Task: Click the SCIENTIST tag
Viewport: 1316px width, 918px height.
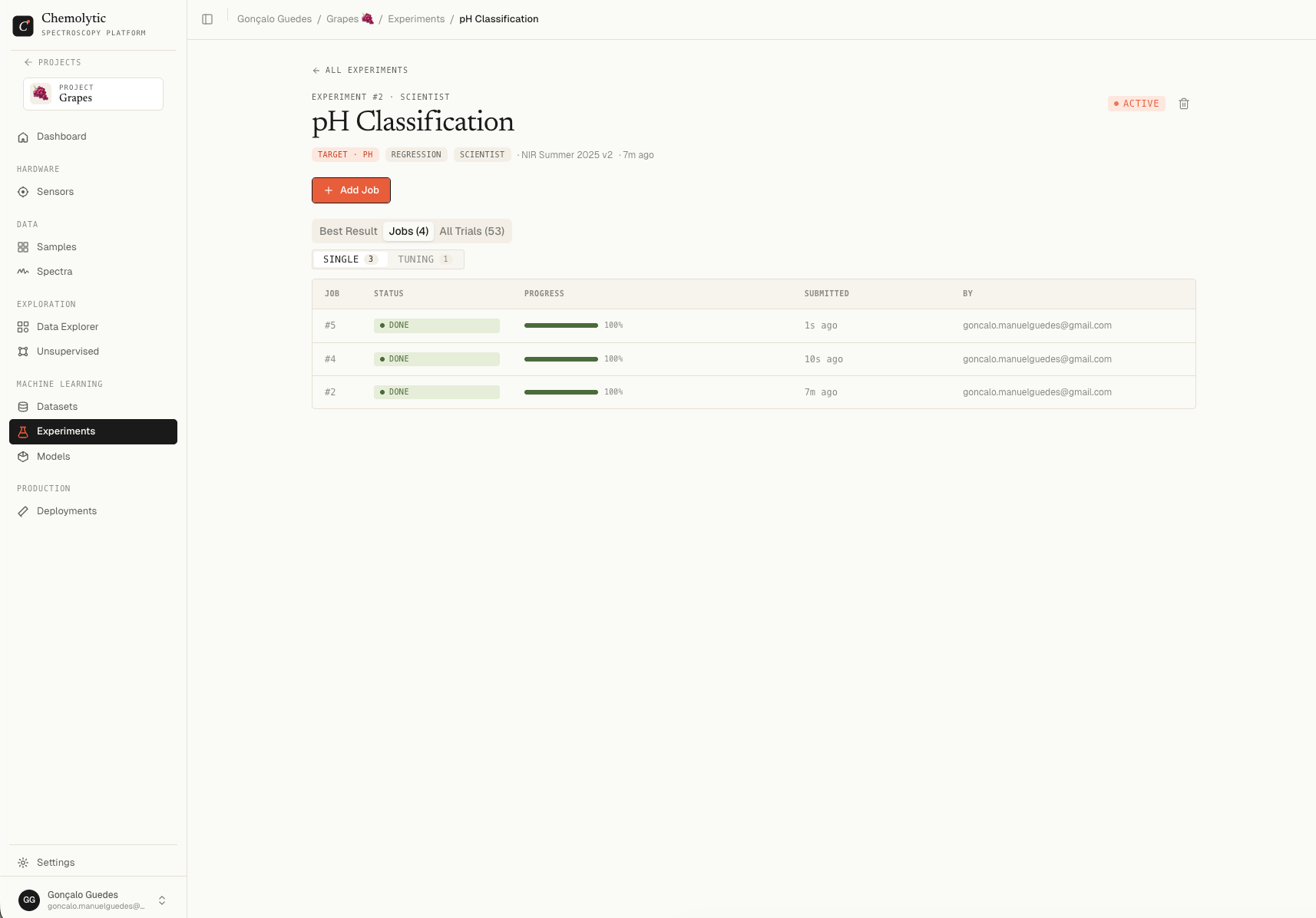Action: tap(482, 155)
